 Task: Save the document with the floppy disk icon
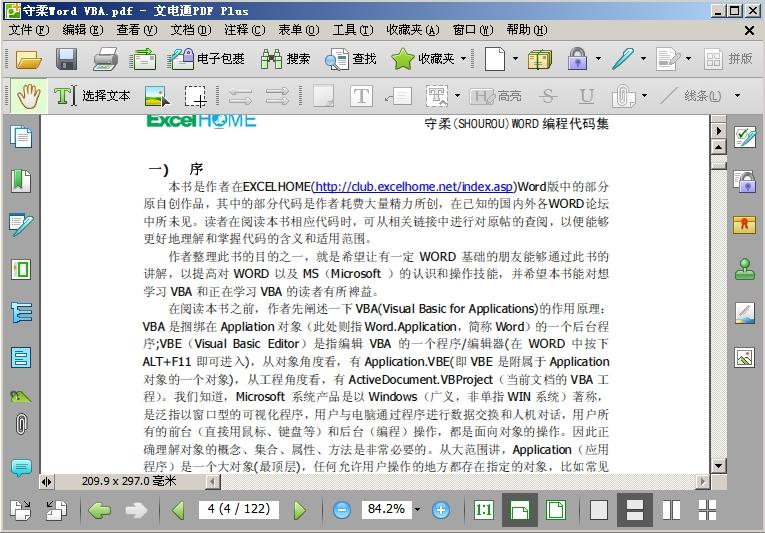[66, 59]
